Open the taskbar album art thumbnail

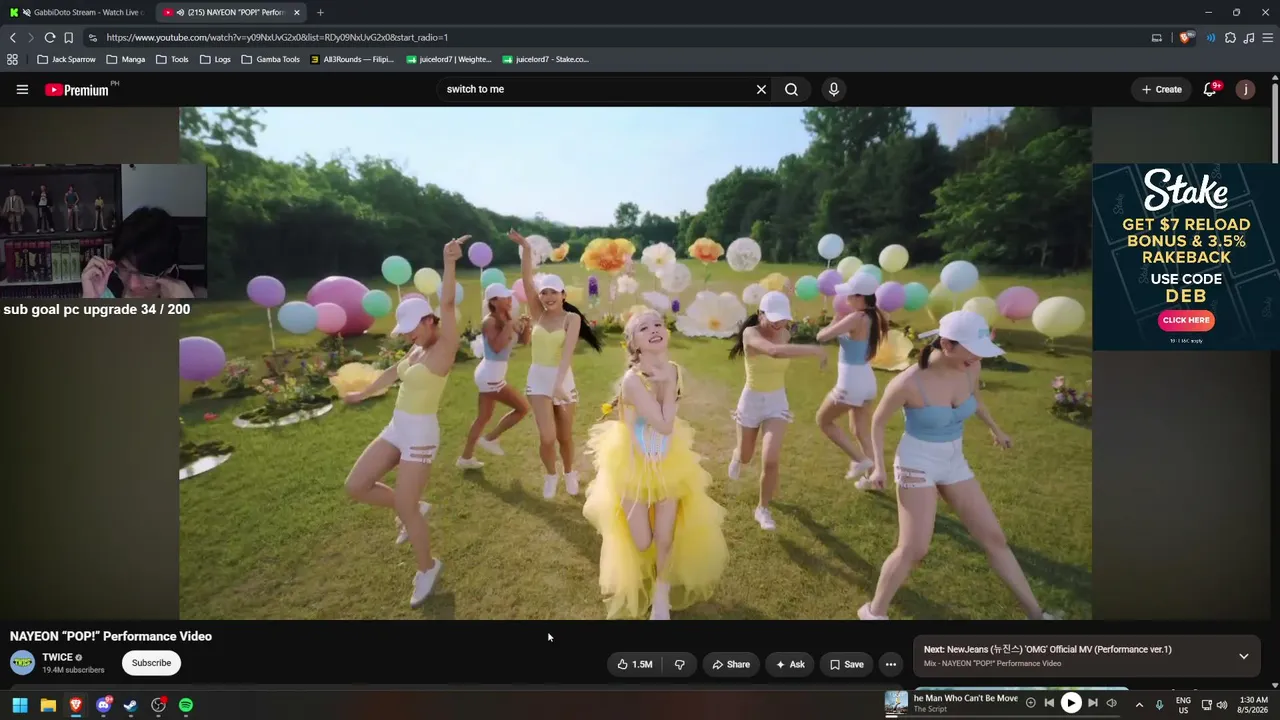coord(896,704)
